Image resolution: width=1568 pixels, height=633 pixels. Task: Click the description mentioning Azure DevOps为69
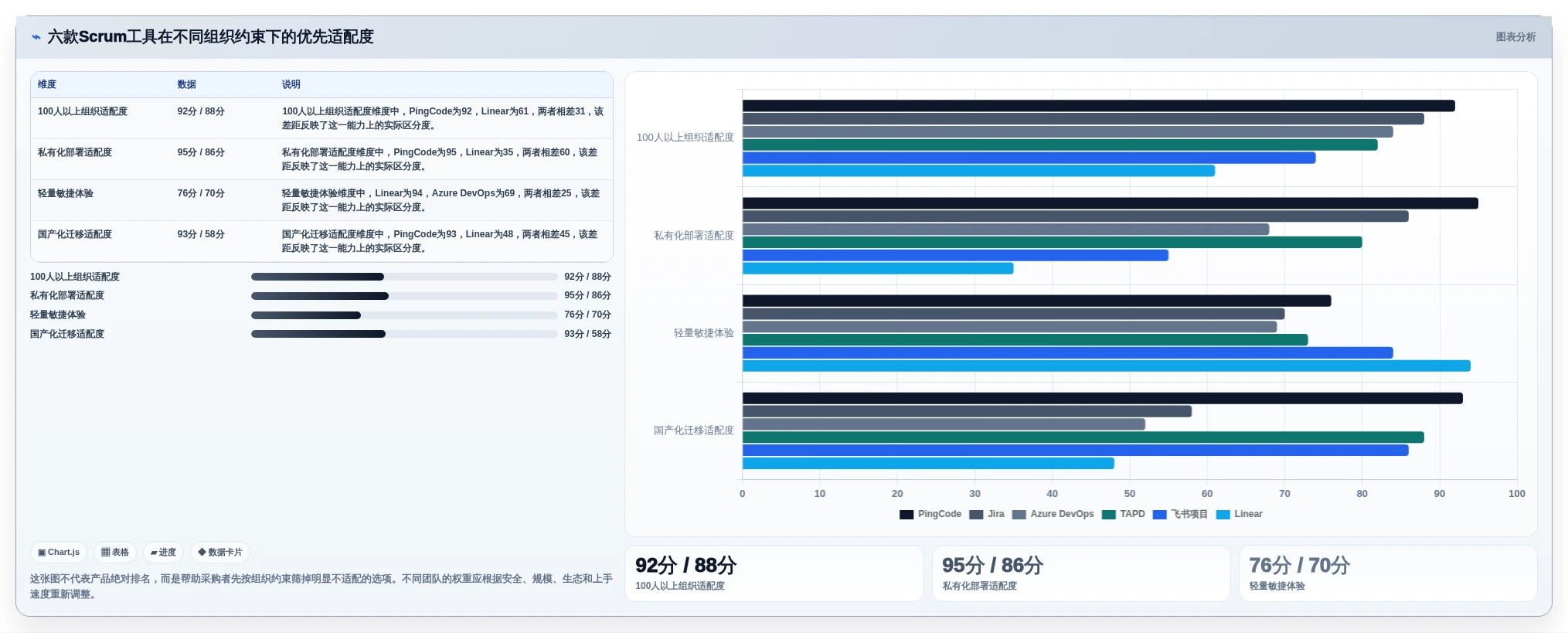(440, 200)
